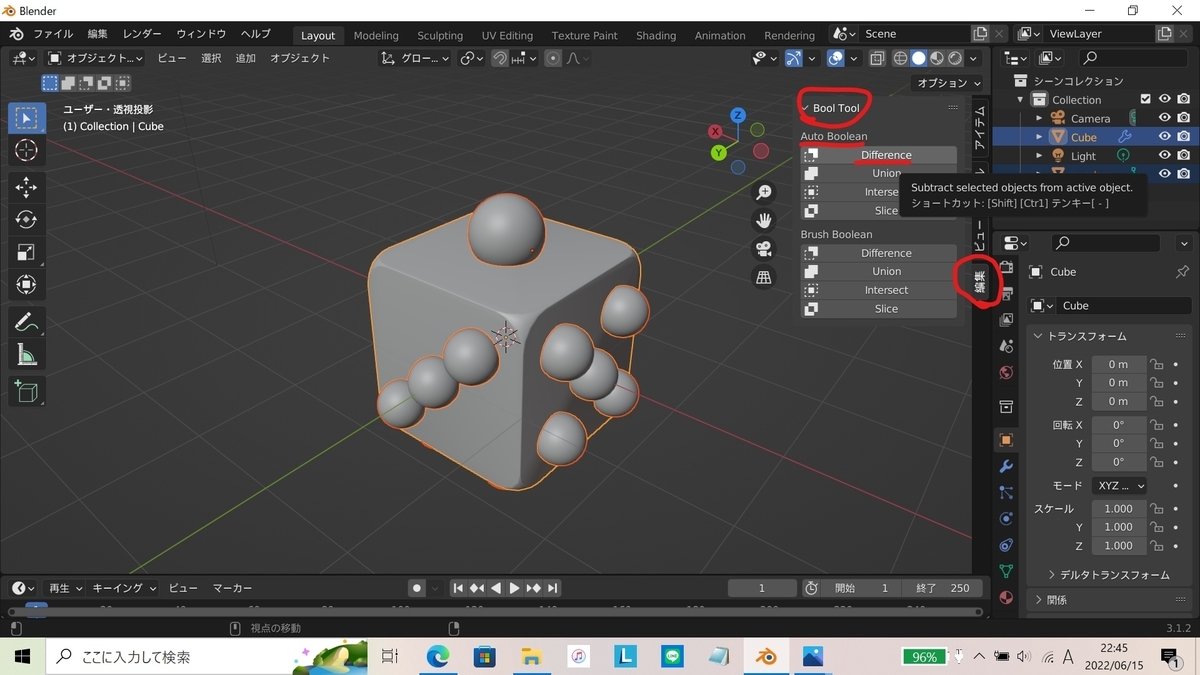The image size is (1200, 675).
Task: Click the 位置 X value field
Action: click(1117, 364)
